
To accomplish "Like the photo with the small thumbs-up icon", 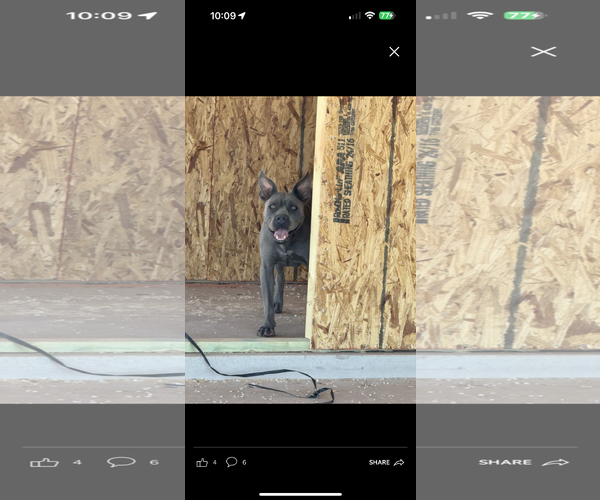I will pos(201,462).
